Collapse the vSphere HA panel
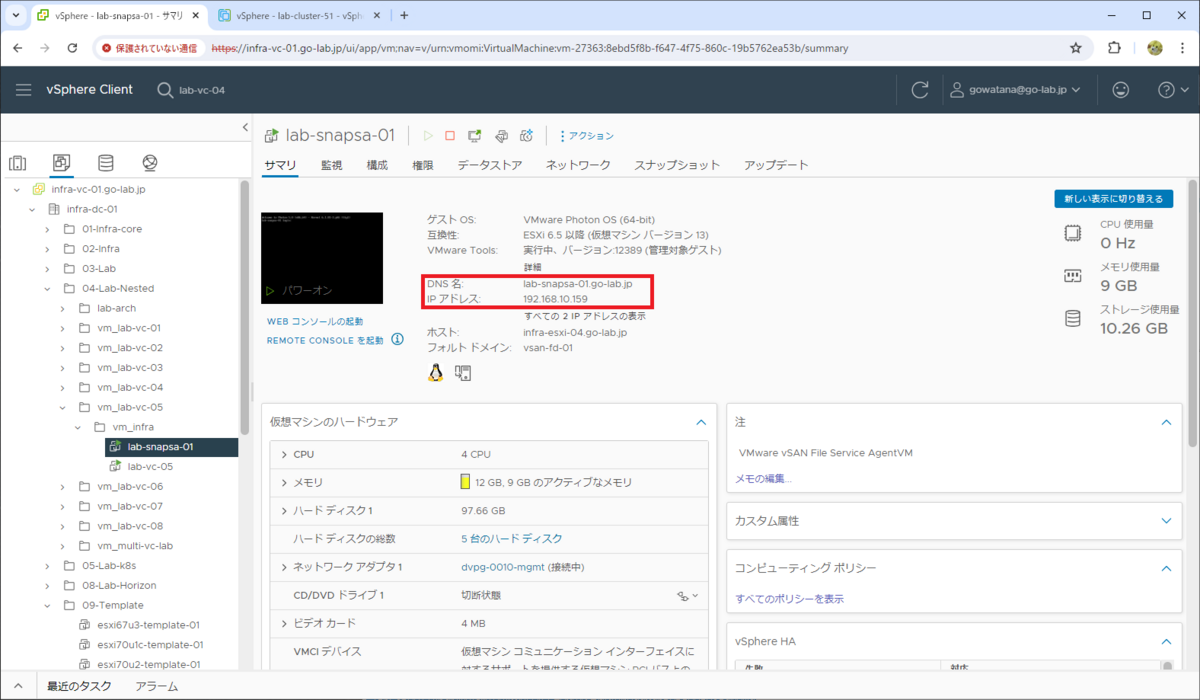 (1166, 641)
